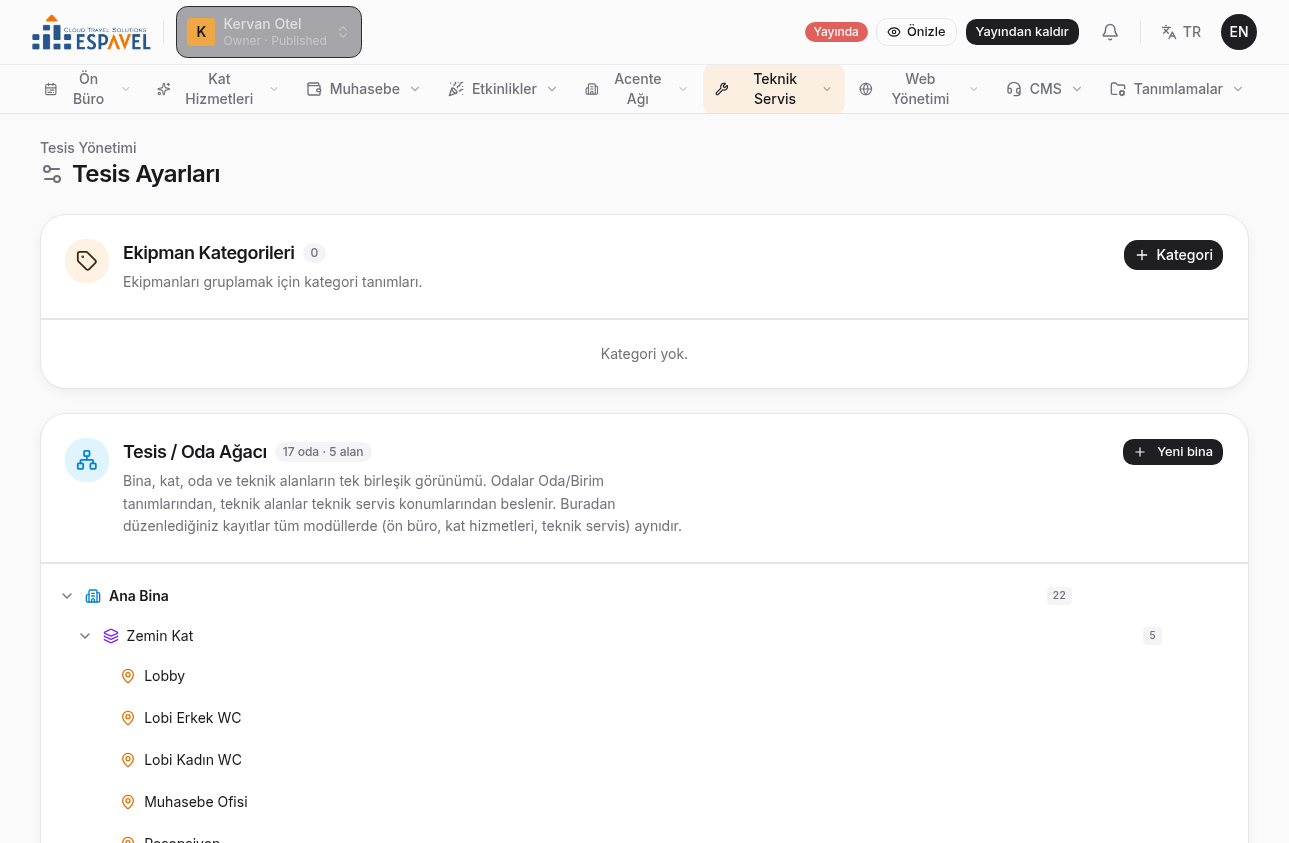Click the translate language icon
This screenshot has width=1289, height=843.
click(x=1168, y=32)
